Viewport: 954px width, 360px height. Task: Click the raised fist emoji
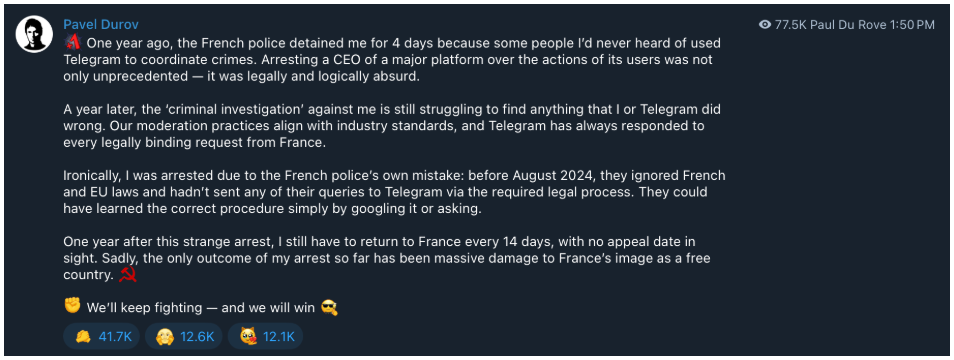point(72,306)
